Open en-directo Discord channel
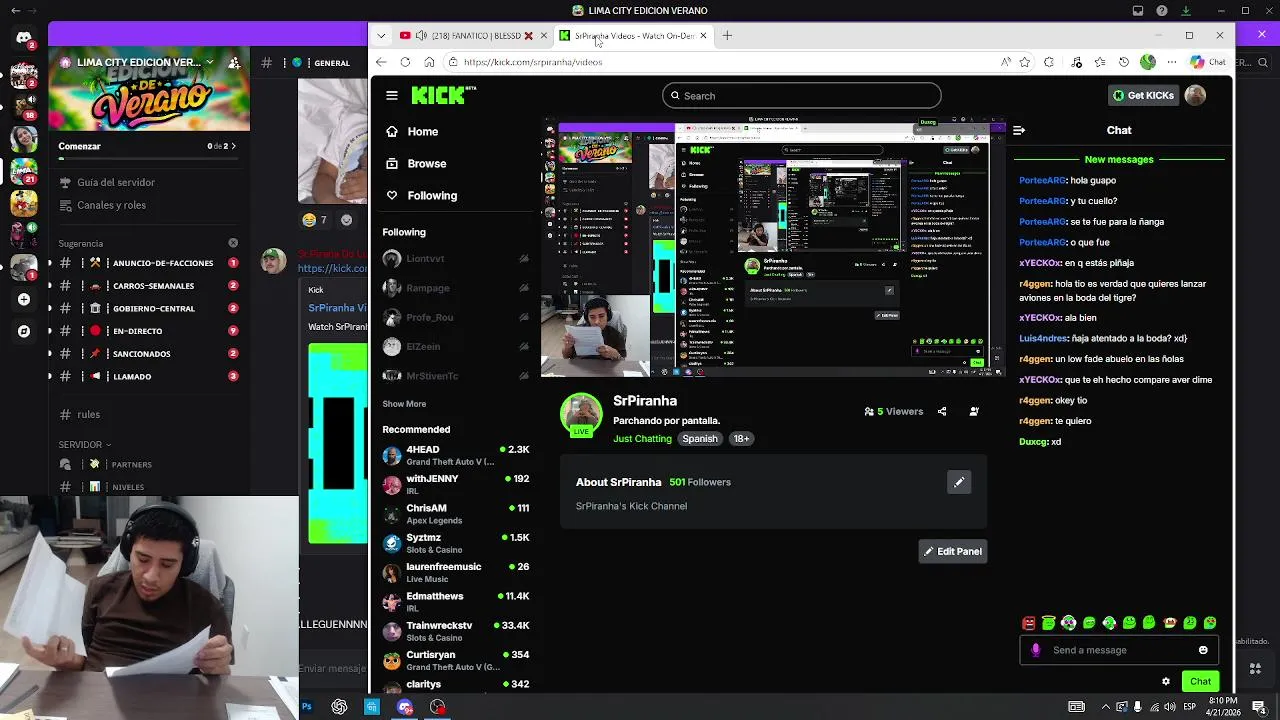 coord(150,331)
